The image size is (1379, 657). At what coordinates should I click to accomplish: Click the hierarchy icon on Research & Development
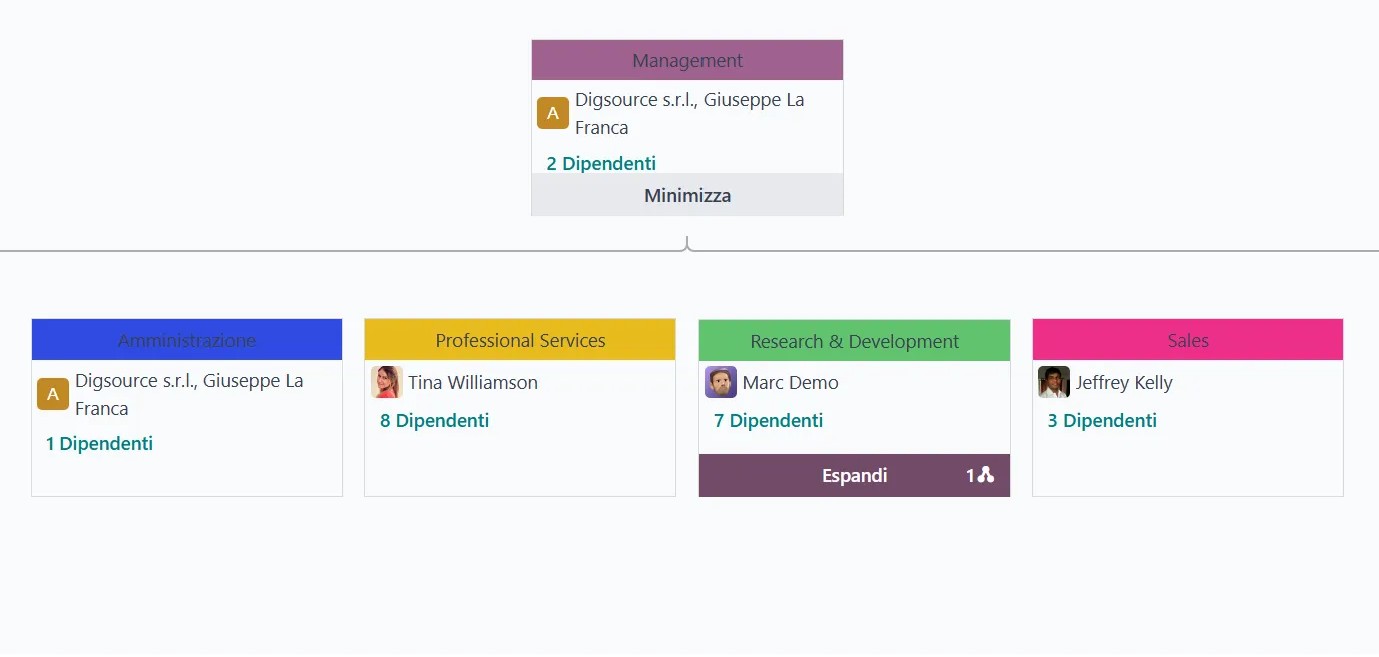pyautogui.click(x=985, y=476)
